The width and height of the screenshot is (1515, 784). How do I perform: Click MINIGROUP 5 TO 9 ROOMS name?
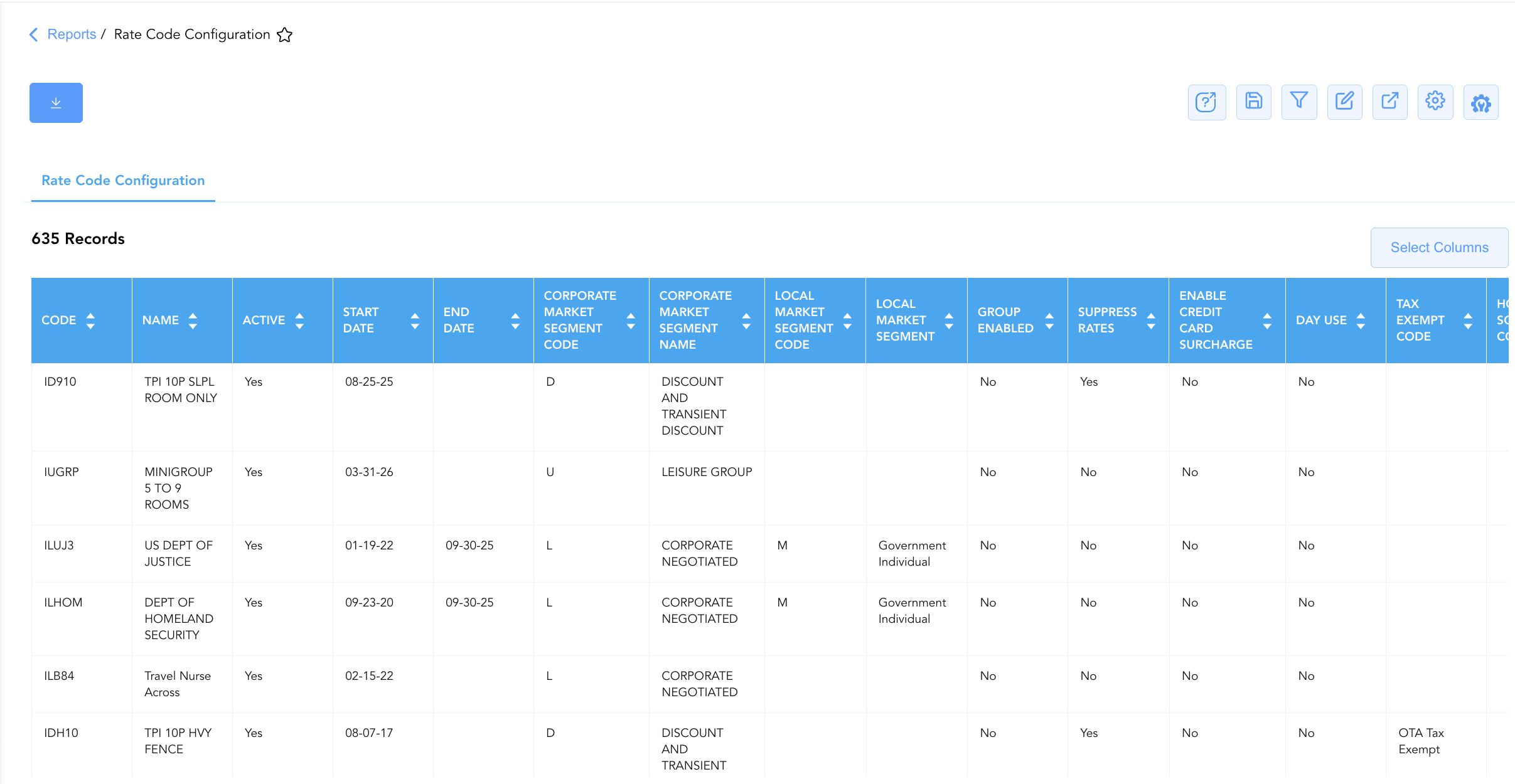point(178,489)
